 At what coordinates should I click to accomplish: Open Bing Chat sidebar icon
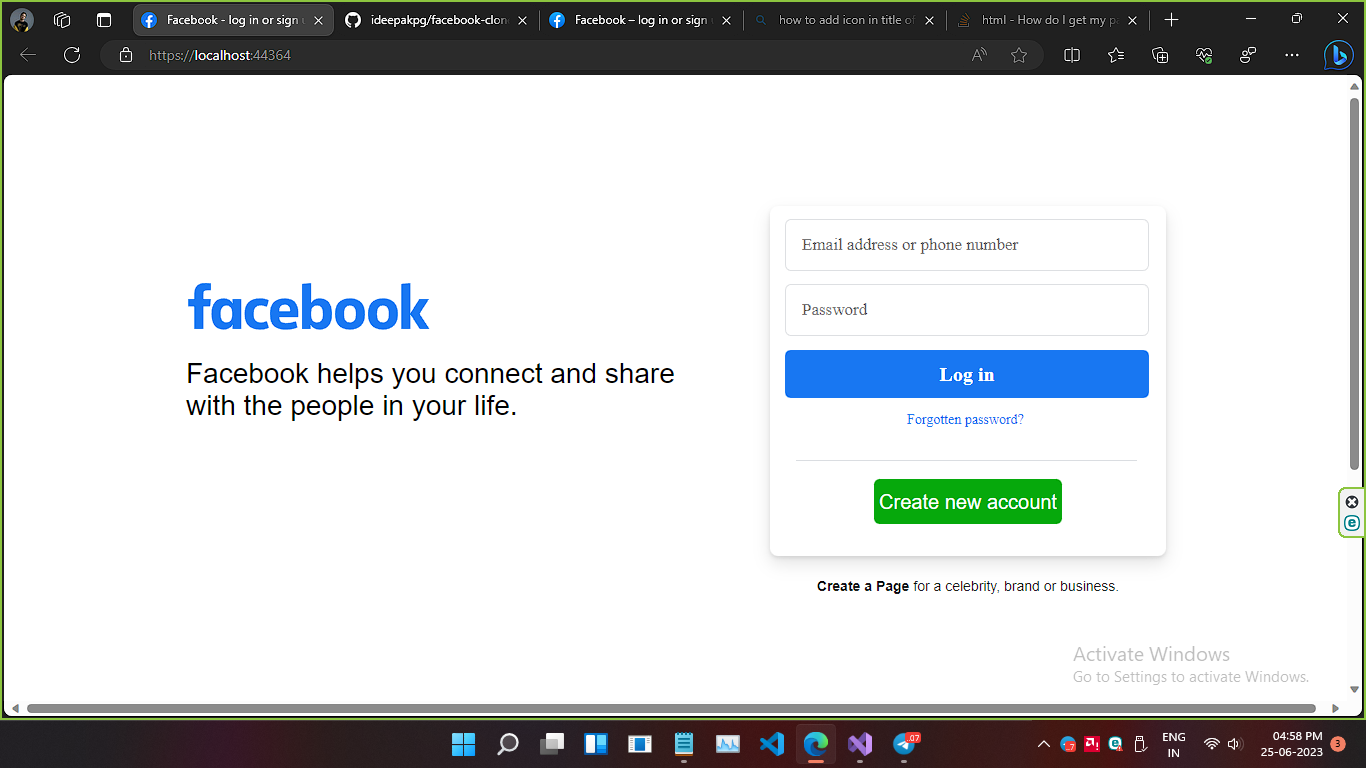pyautogui.click(x=1339, y=55)
